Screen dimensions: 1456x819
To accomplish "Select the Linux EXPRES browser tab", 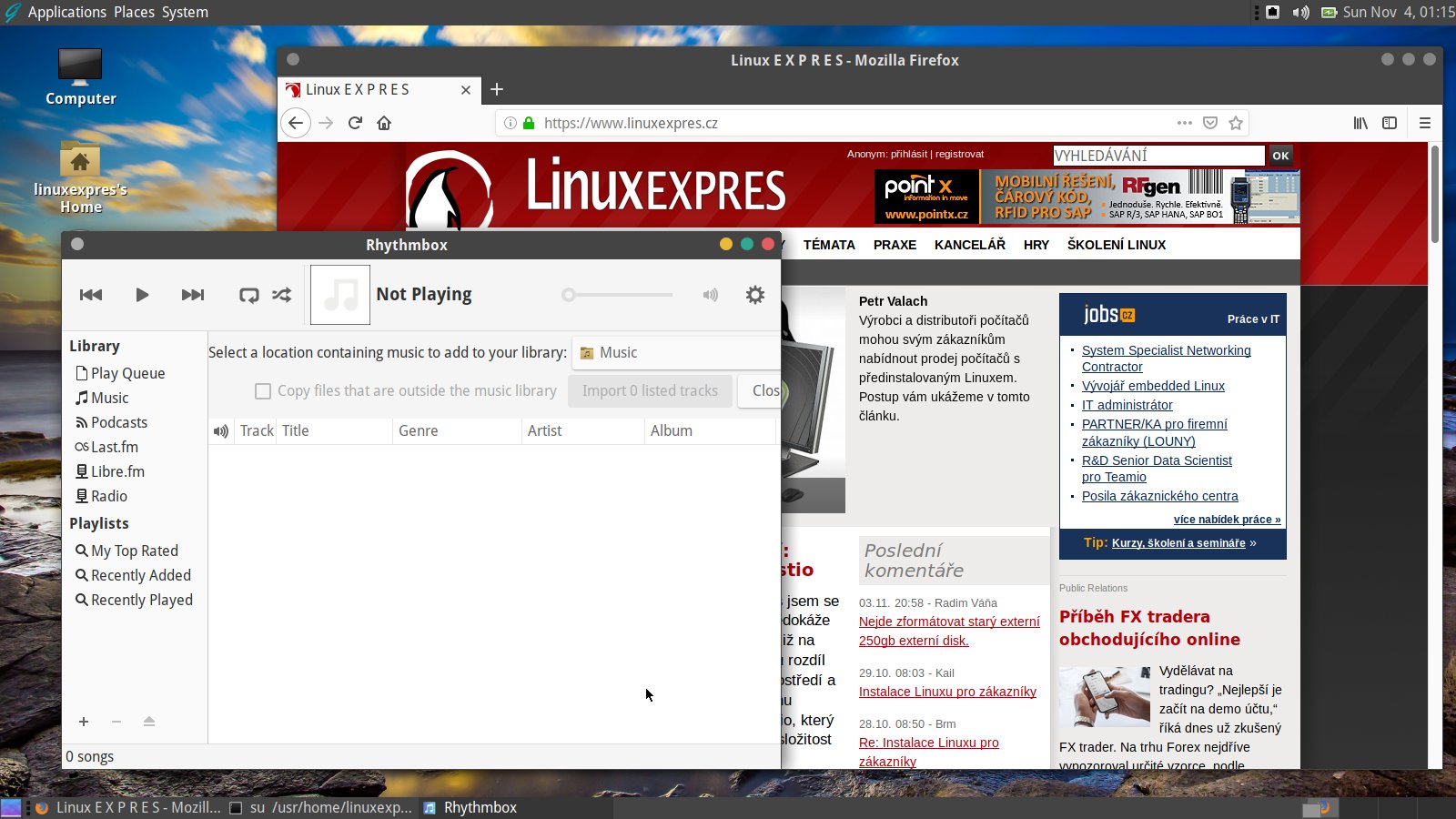I will [379, 89].
